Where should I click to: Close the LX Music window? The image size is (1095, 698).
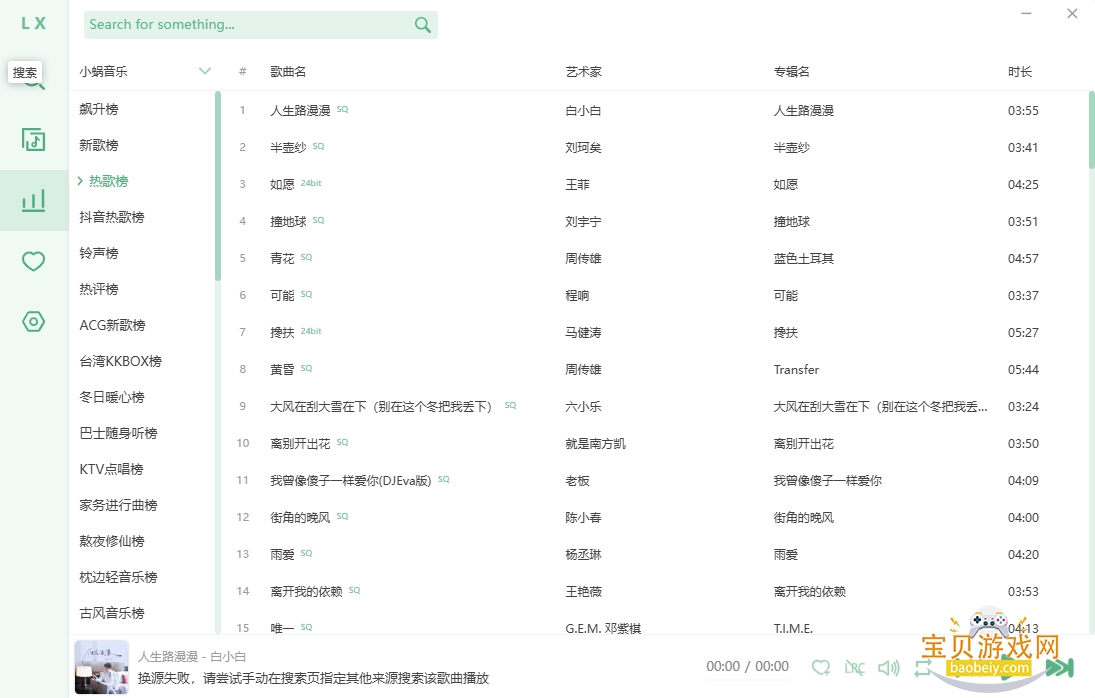(x=1072, y=13)
